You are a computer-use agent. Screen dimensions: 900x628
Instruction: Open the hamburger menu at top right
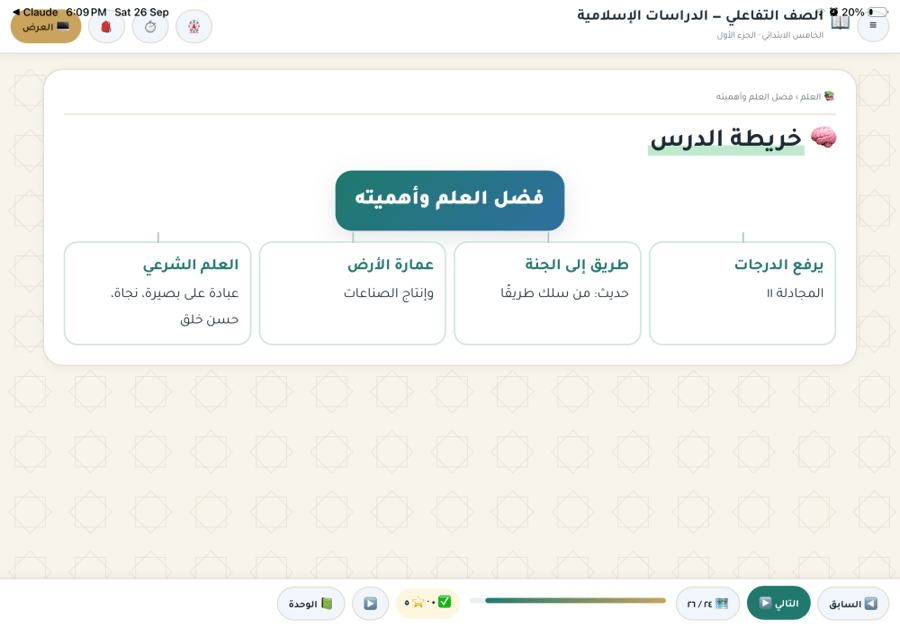point(873,25)
